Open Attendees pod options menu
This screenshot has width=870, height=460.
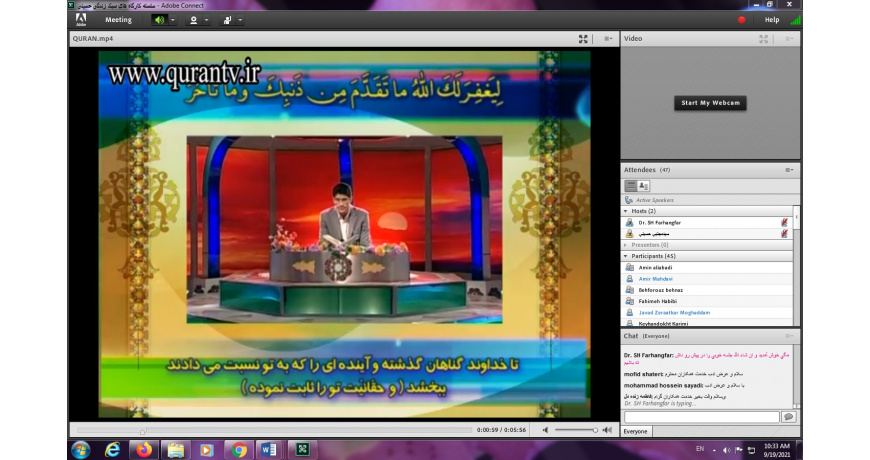click(x=788, y=170)
